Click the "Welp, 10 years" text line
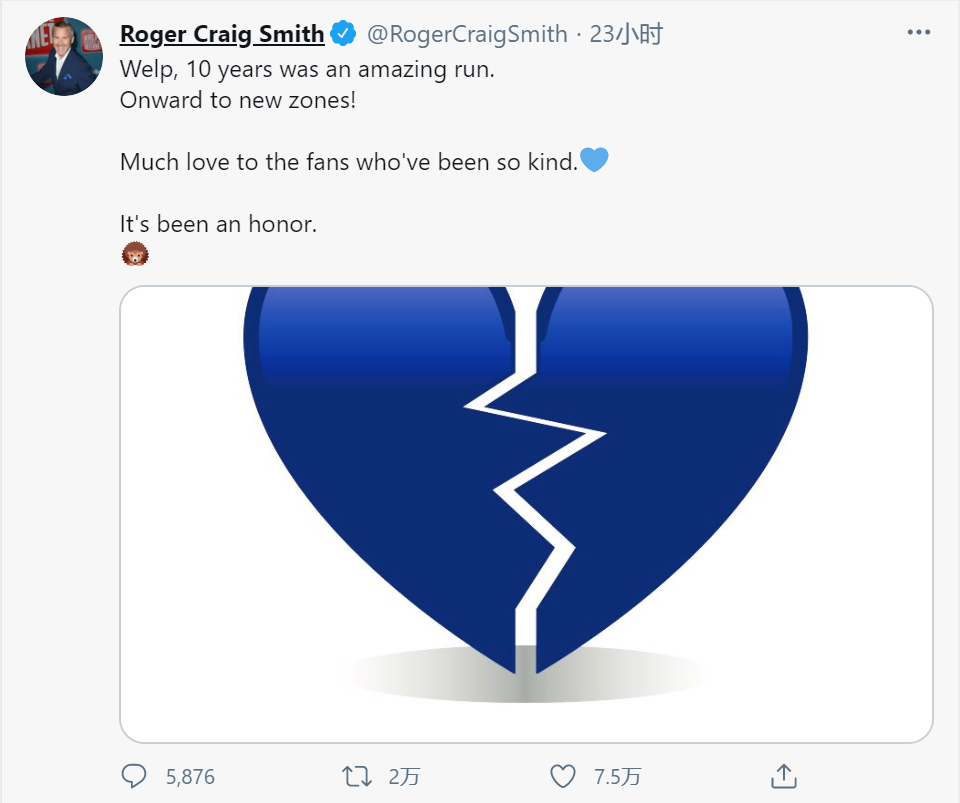The width and height of the screenshot is (960, 803). [x=307, y=70]
